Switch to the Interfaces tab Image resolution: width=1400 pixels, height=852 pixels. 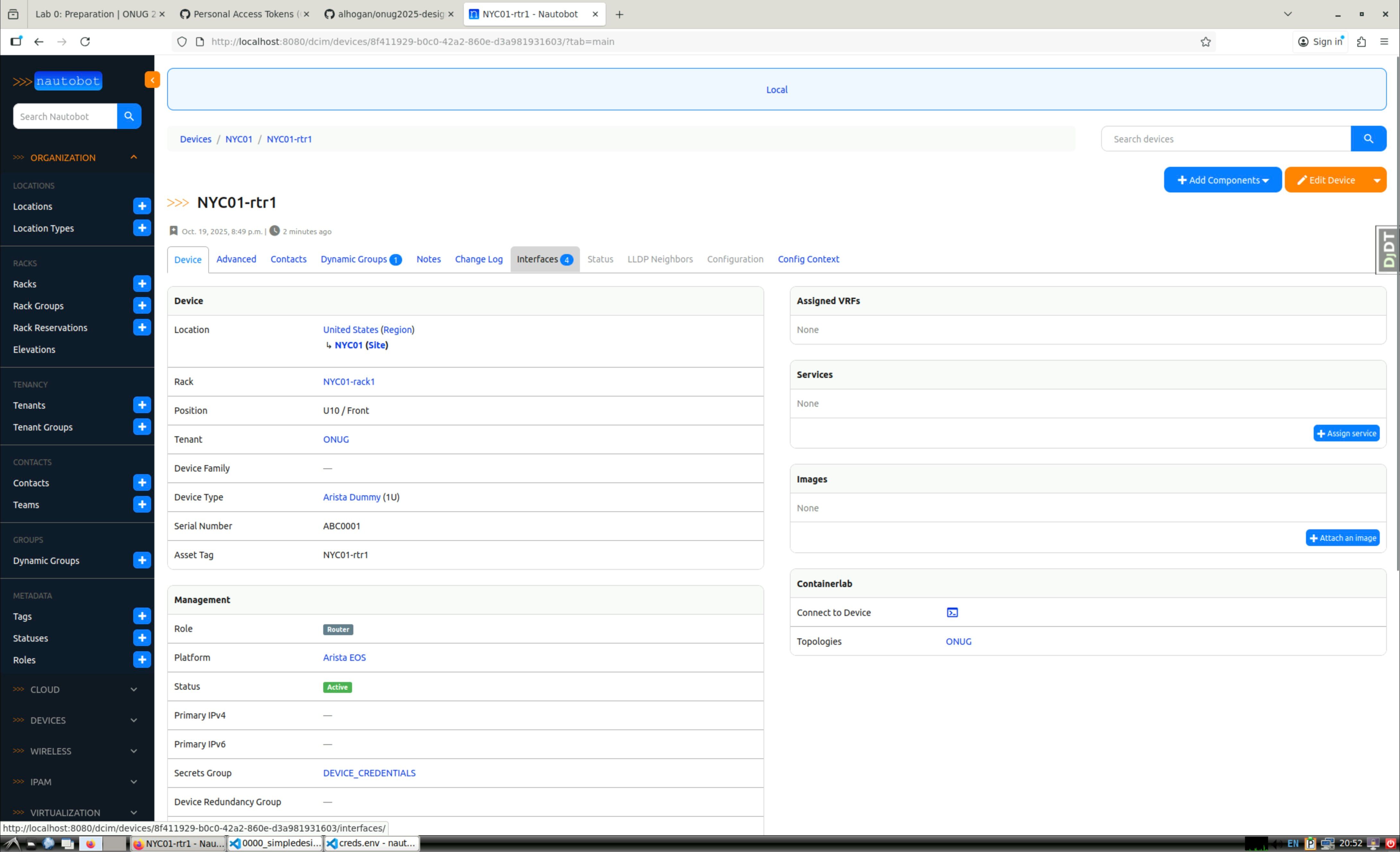click(x=544, y=260)
